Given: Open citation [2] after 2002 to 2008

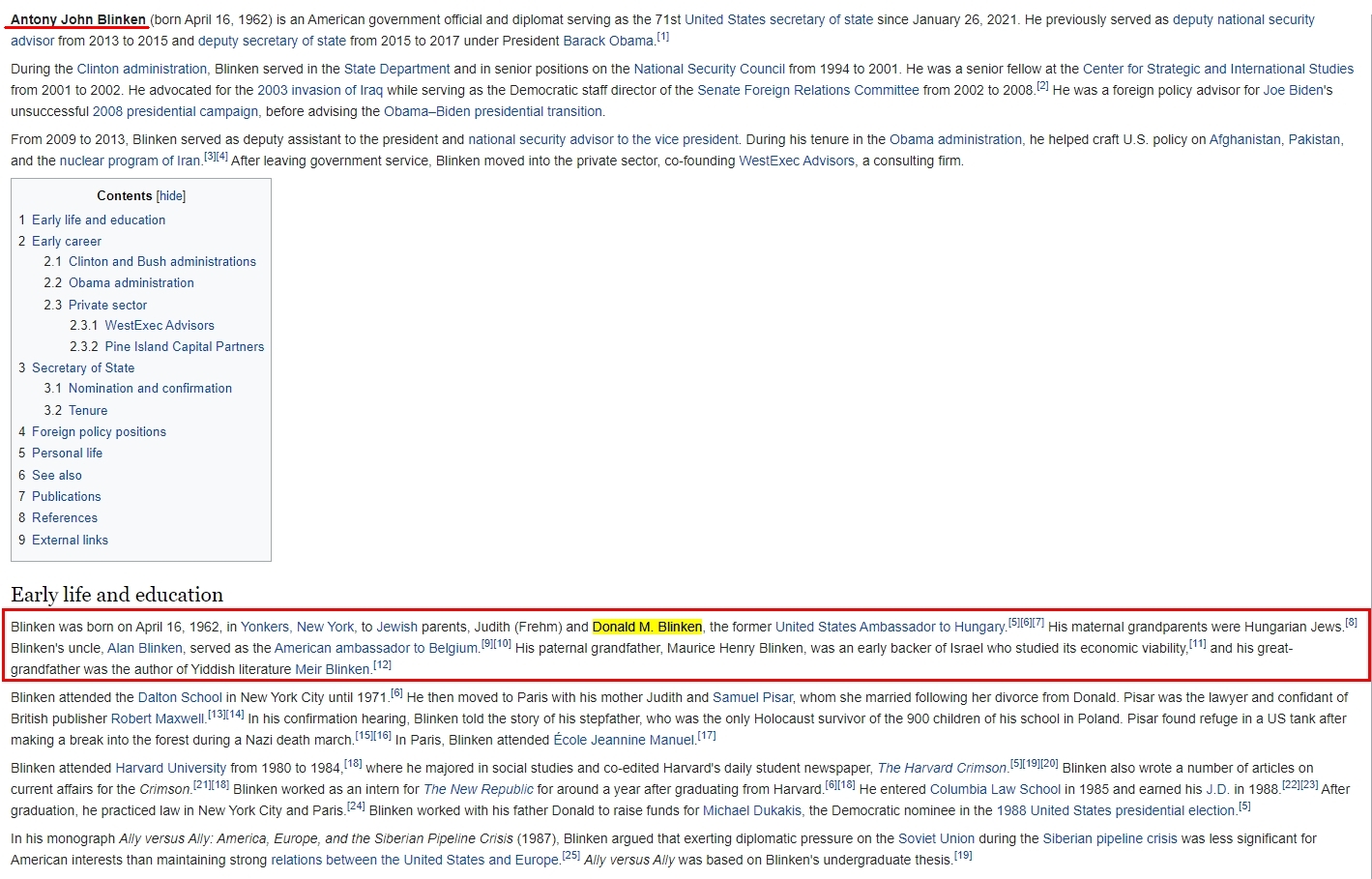Looking at the screenshot, I should (1042, 86).
